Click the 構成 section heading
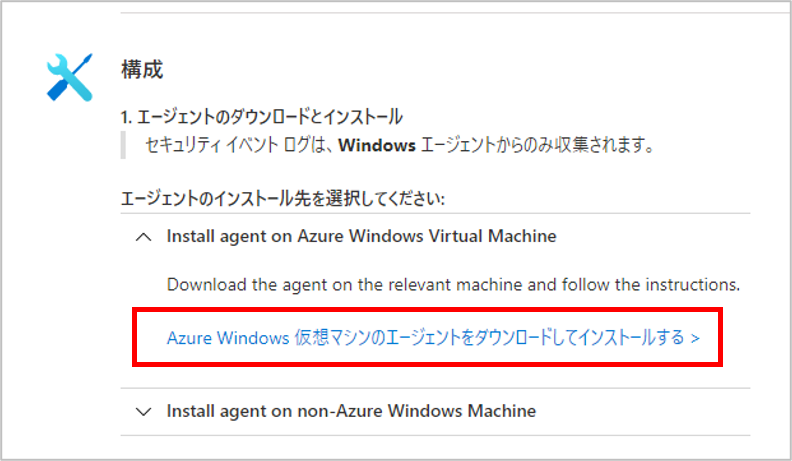Viewport: 792px width, 461px height. (x=141, y=69)
